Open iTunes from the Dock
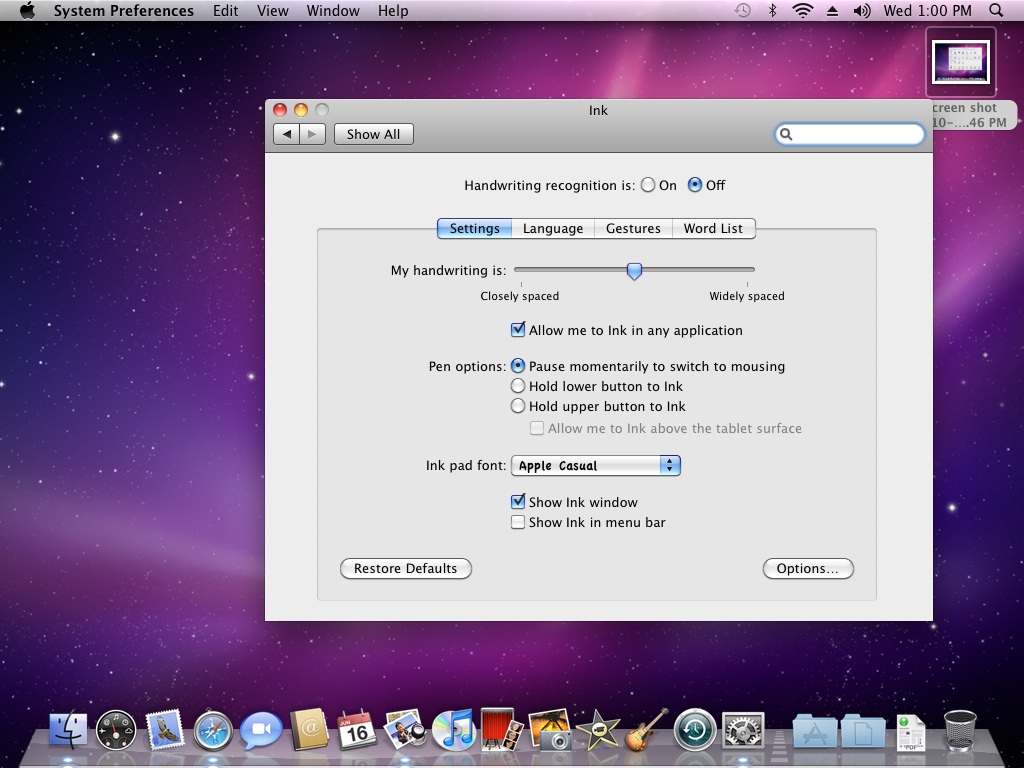 coord(453,729)
